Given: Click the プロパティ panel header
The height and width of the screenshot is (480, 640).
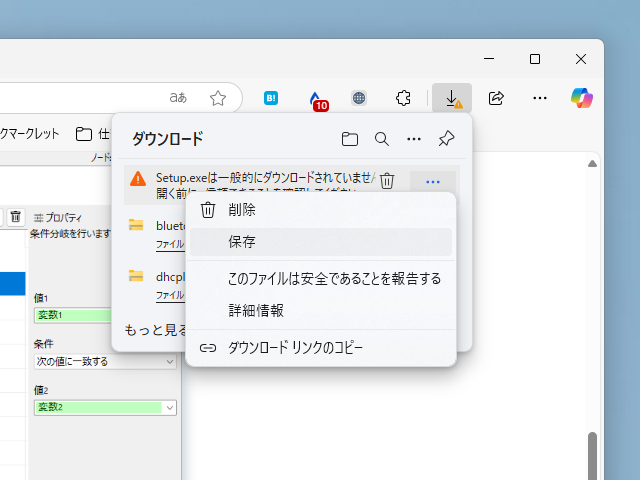Looking at the screenshot, I should coord(57,218).
